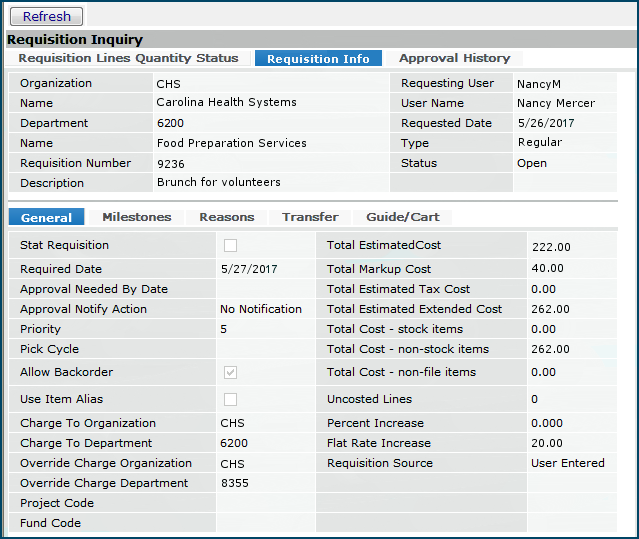Select the General sub-tab

[46, 217]
